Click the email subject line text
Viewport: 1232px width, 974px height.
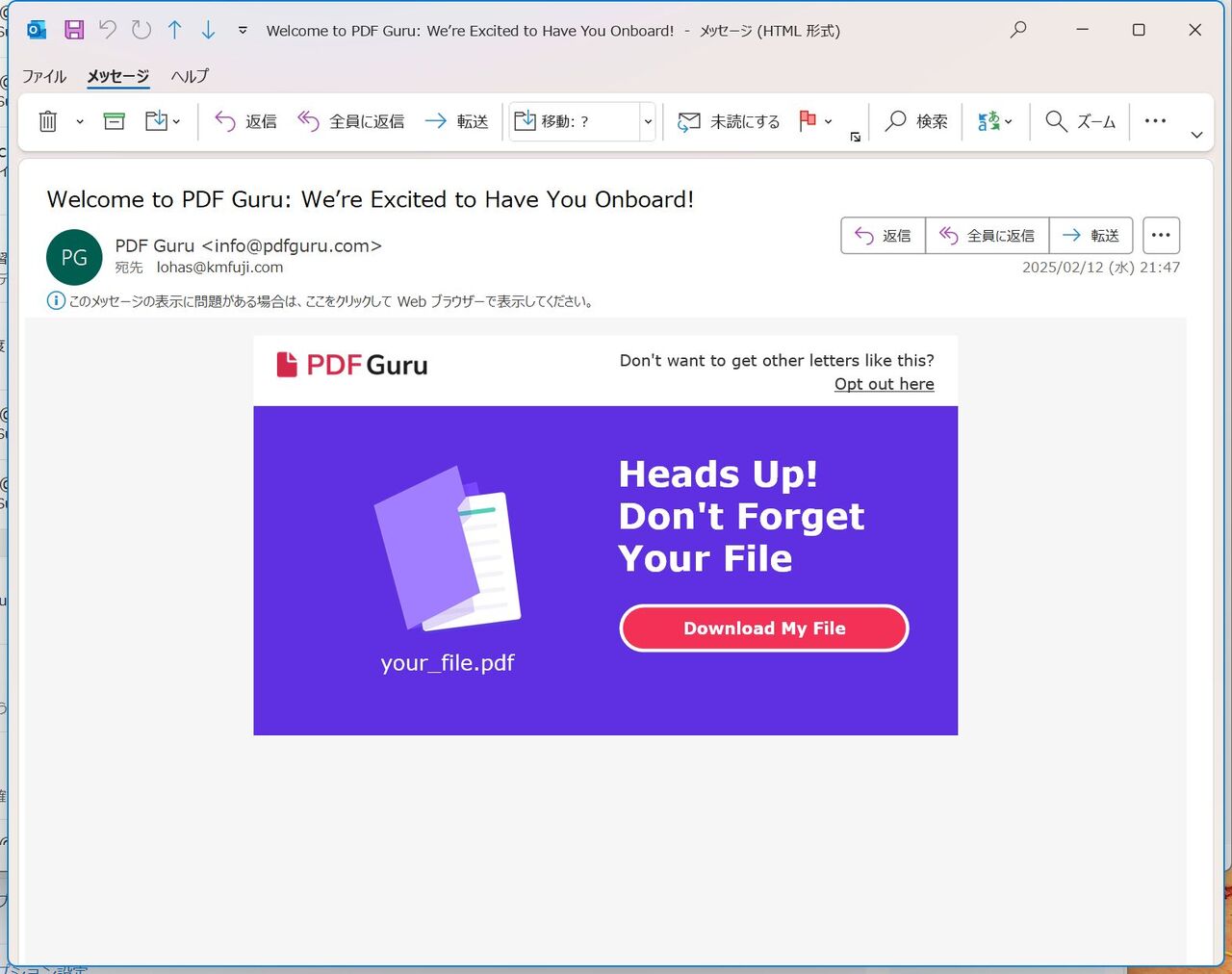tap(371, 199)
